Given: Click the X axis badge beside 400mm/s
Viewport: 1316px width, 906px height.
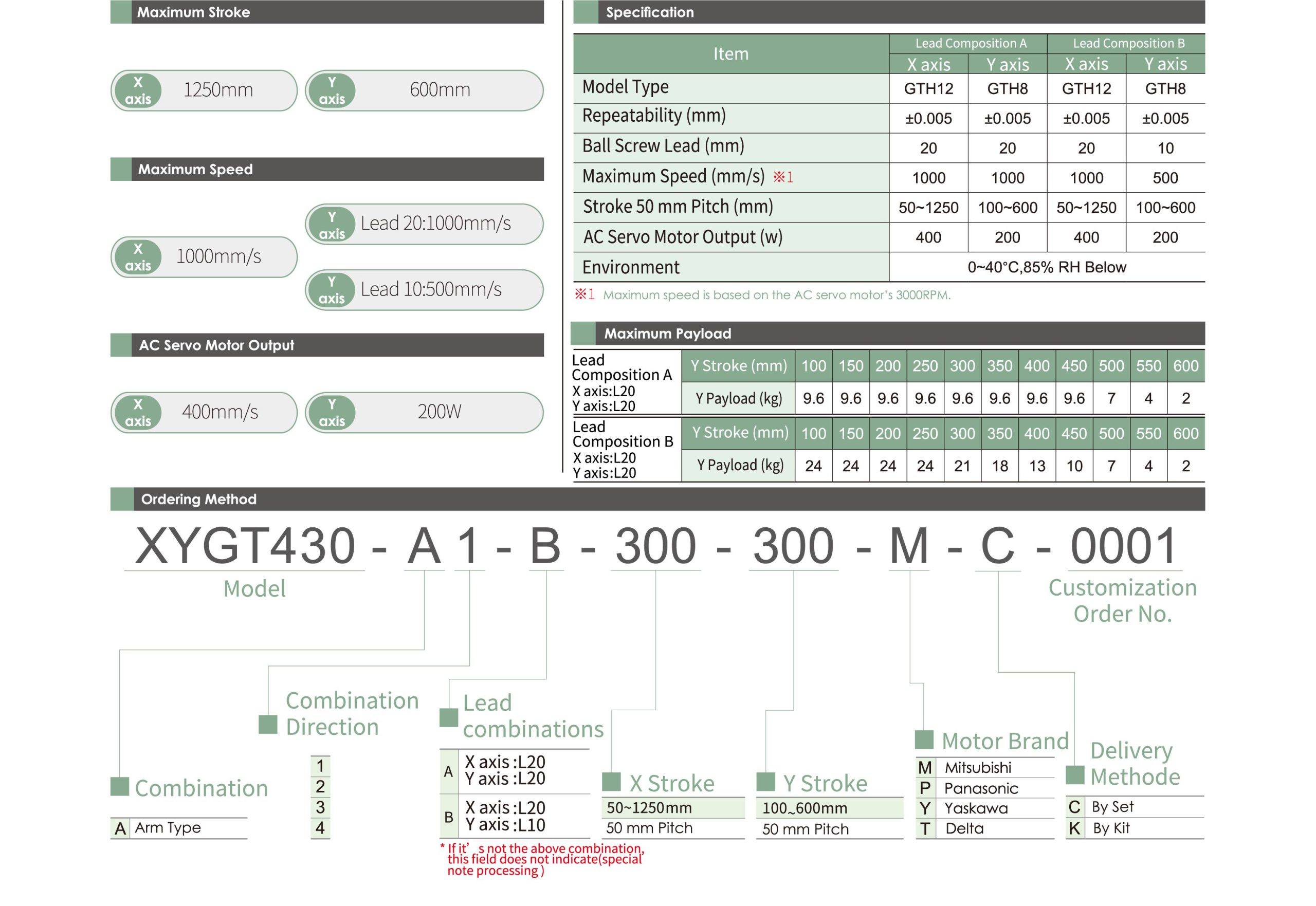Looking at the screenshot, I should coord(138,413).
